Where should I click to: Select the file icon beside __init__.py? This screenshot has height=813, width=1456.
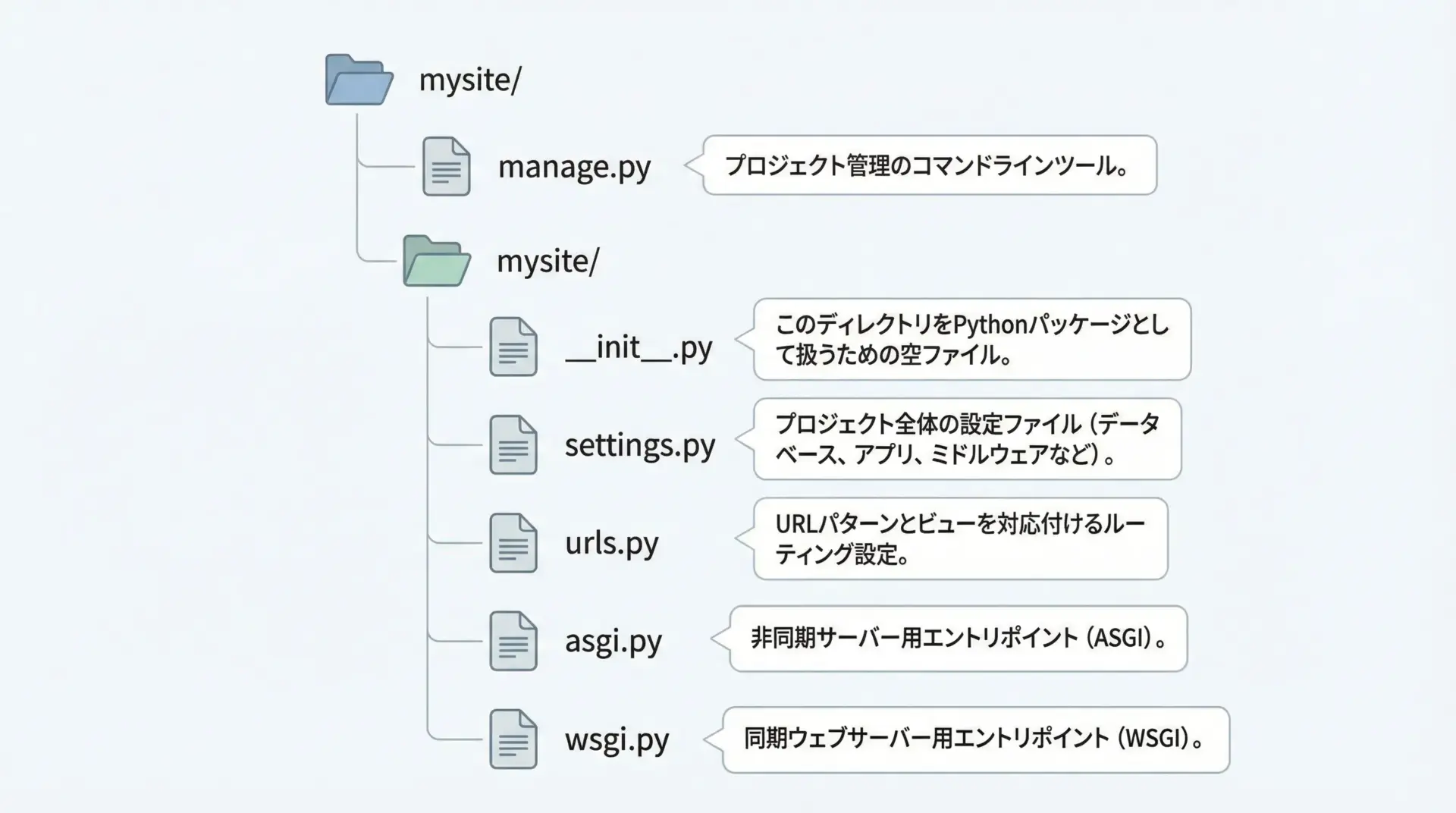click(x=513, y=347)
